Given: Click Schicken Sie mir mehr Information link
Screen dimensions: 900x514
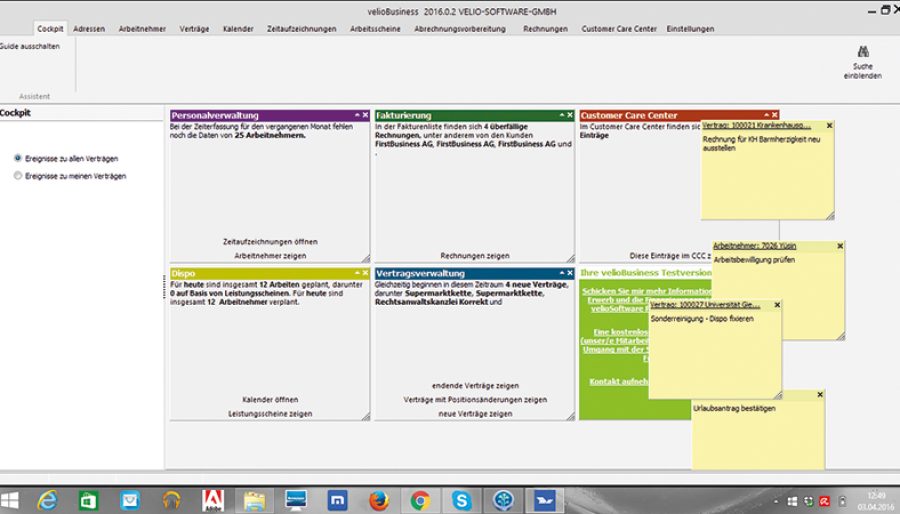Looking at the screenshot, I should coord(646,291).
